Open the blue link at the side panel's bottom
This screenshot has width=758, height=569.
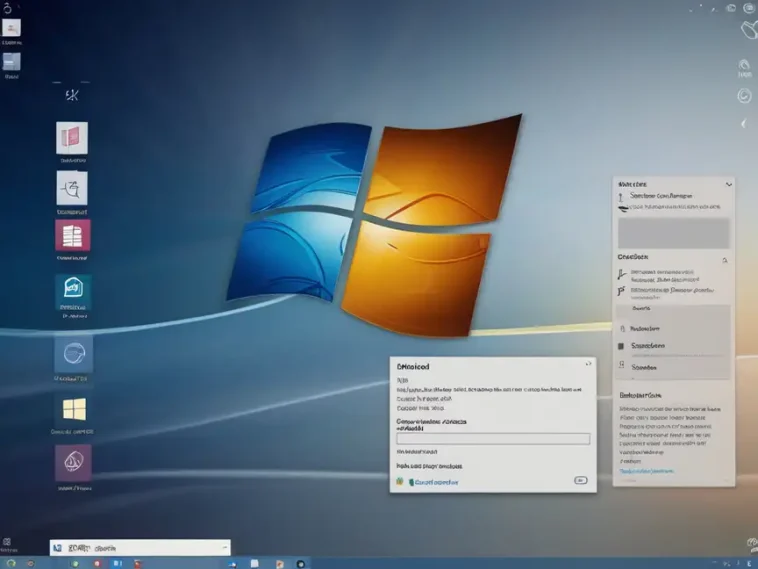647,471
